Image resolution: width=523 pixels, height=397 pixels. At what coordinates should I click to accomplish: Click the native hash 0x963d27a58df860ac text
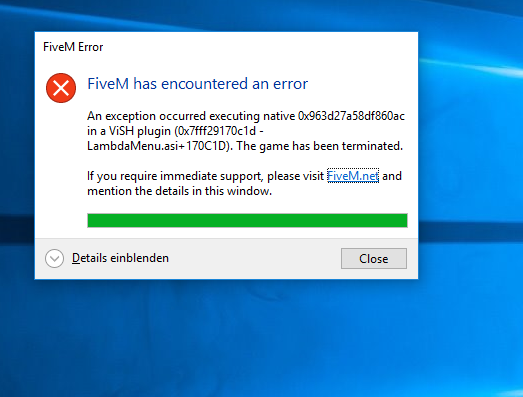pos(351,116)
